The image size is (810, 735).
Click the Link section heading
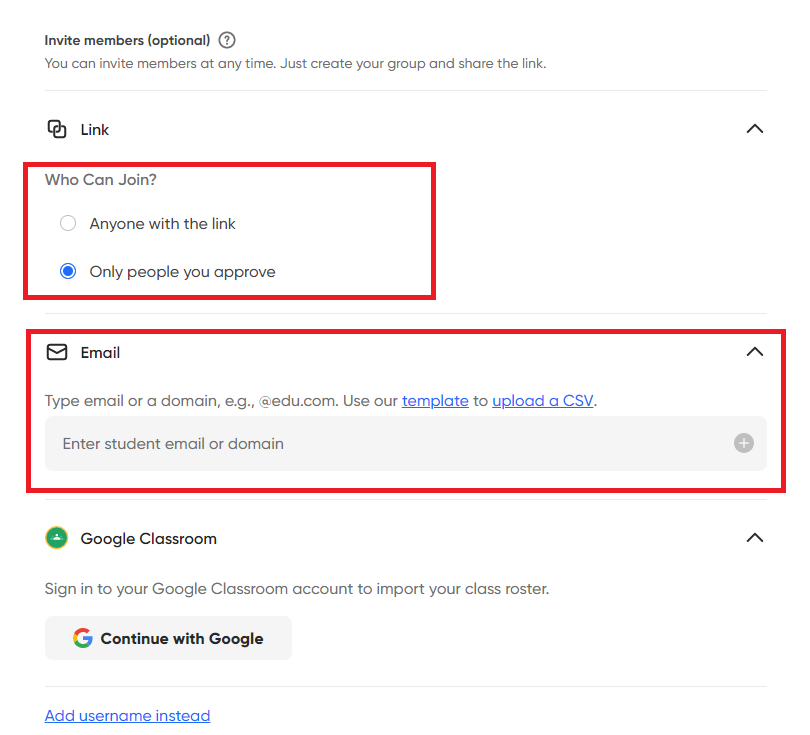click(95, 130)
